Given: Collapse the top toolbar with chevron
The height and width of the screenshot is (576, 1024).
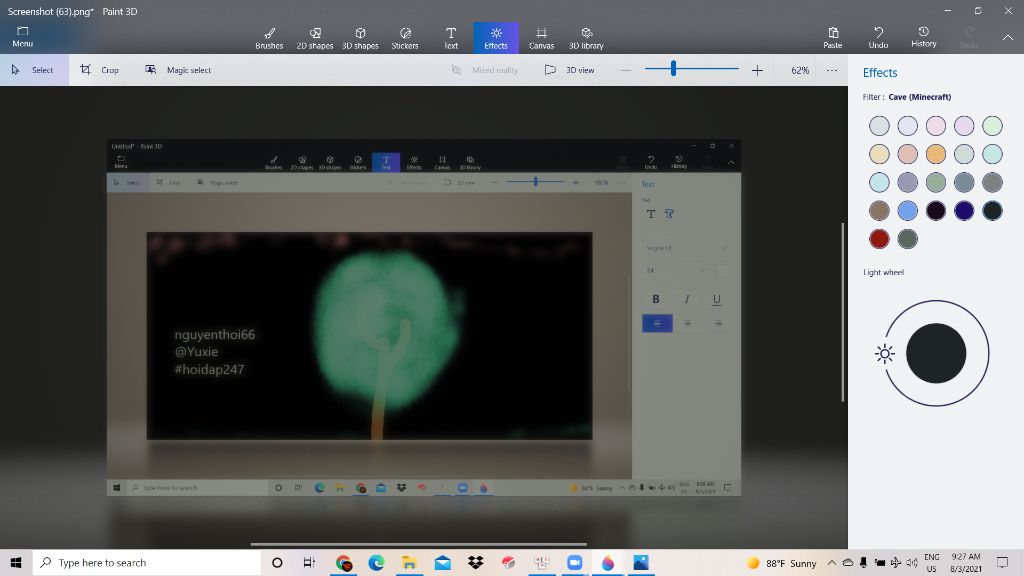Looking at the screenshot, I should pos(1008,38).
